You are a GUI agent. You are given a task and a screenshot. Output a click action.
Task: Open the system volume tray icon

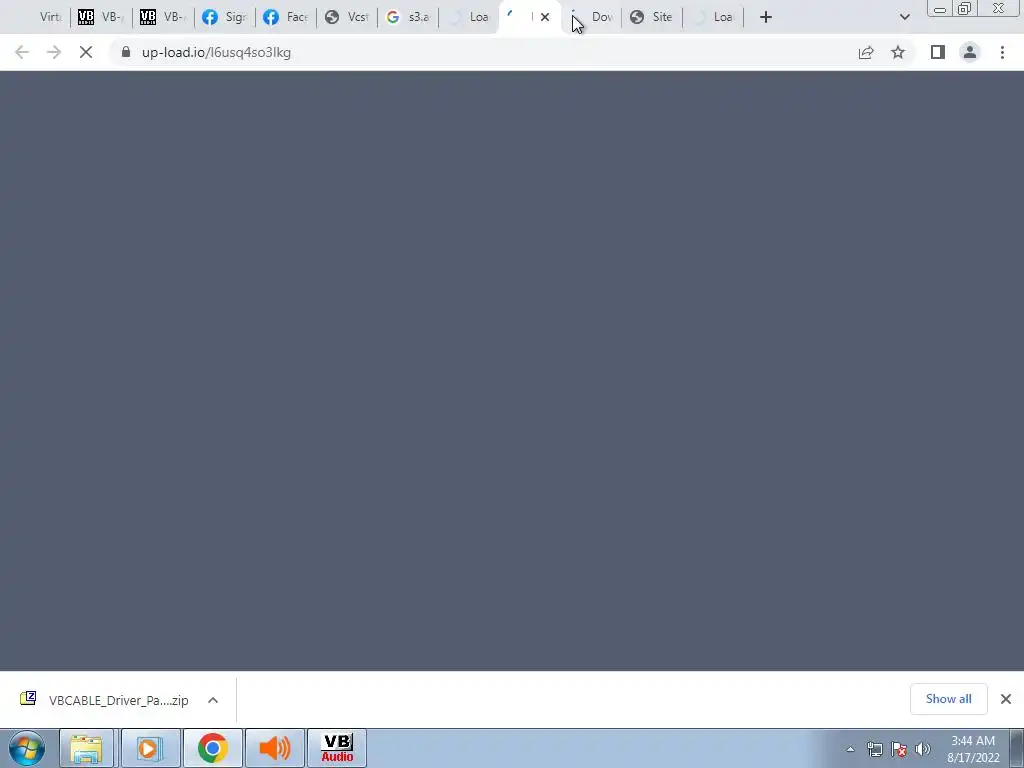tap(923, 749)
